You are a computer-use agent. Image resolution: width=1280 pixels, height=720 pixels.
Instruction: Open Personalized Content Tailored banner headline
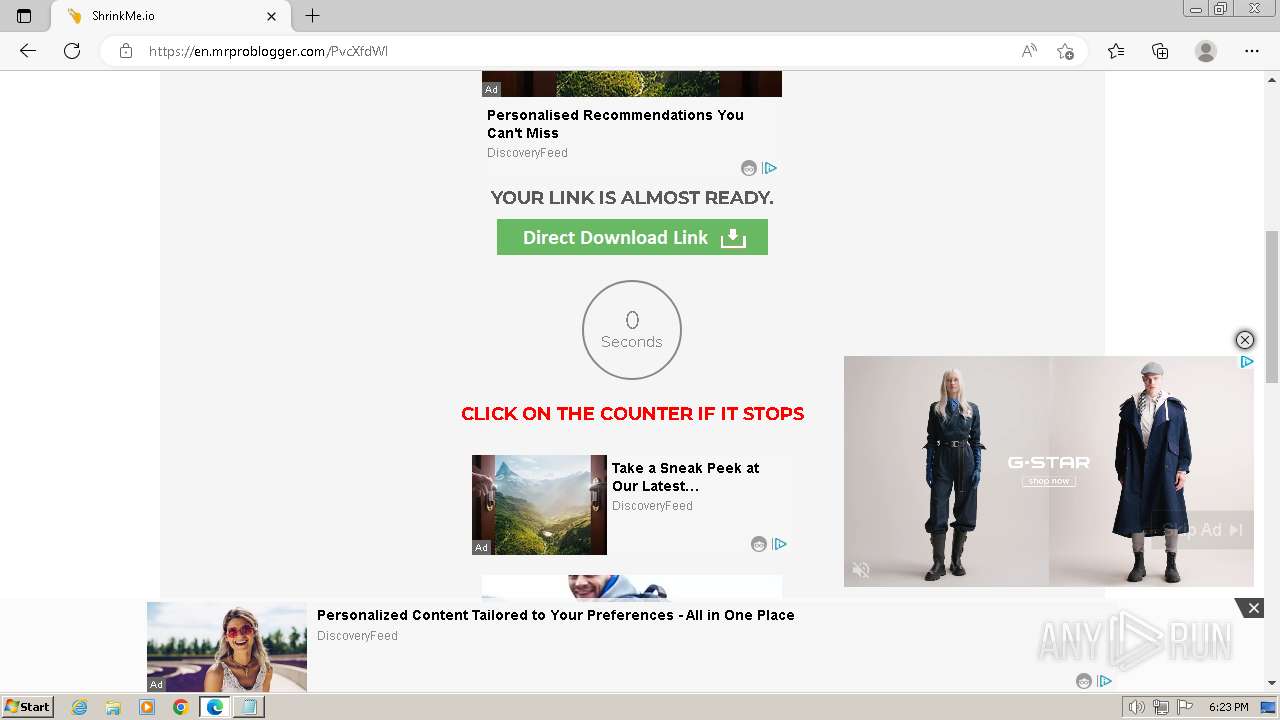pos(555,615)
